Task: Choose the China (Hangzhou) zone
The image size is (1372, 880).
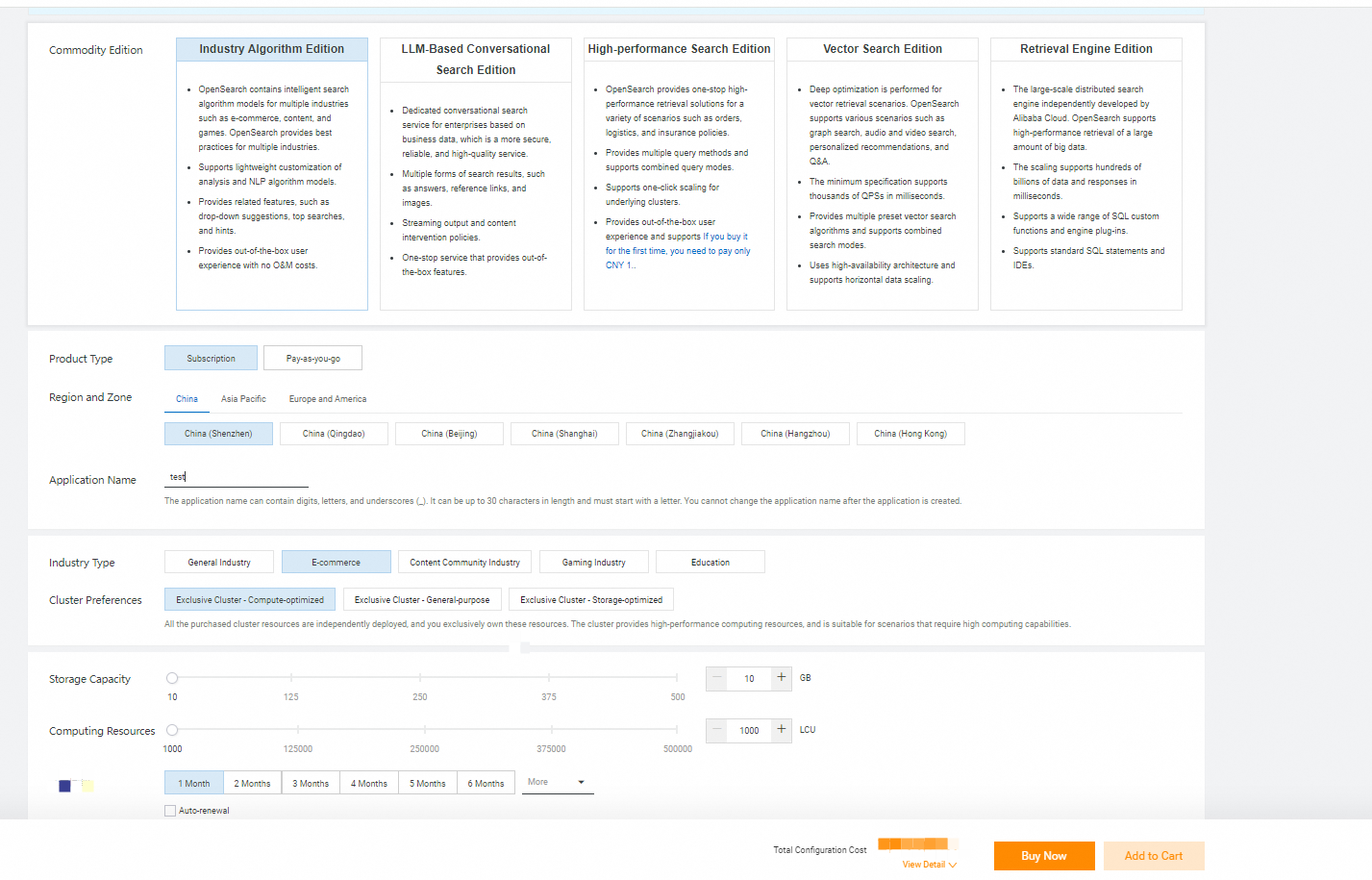Action: point(795,434)
